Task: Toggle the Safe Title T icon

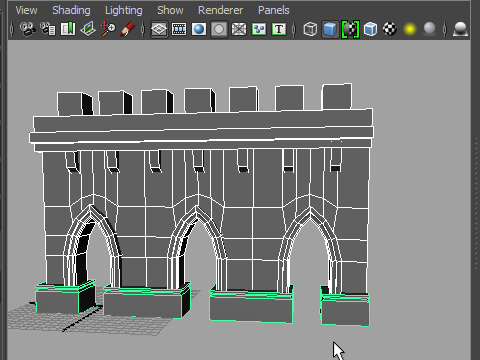Action: click(x=279, y=29)
